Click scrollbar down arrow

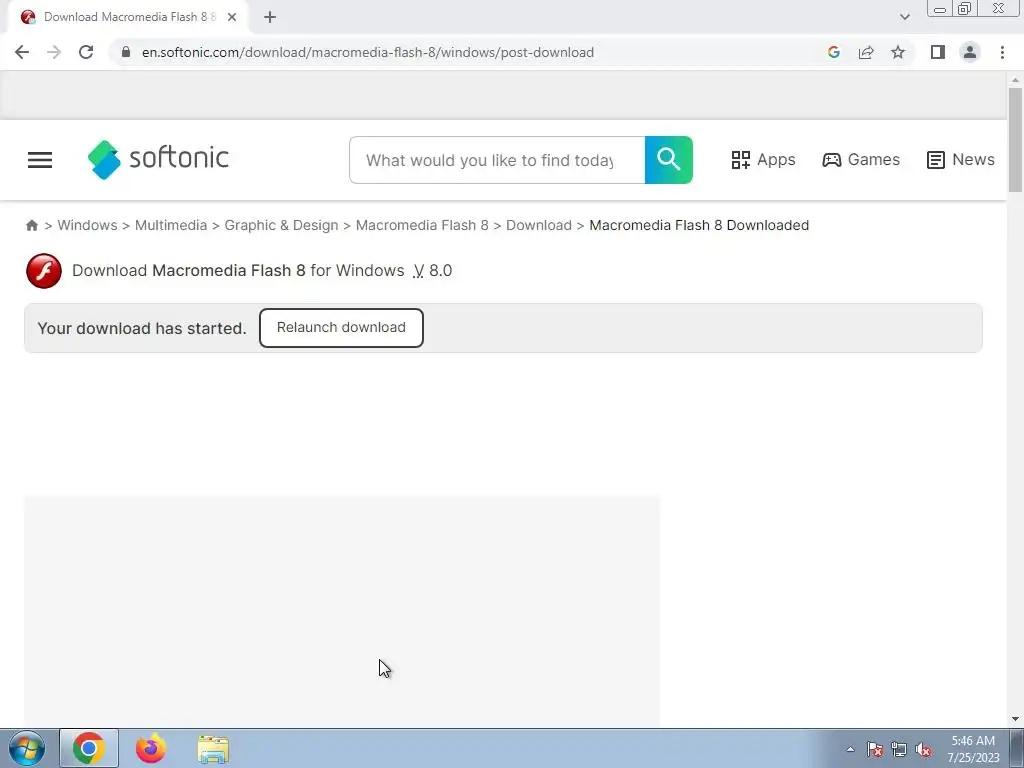point(1015,719)
